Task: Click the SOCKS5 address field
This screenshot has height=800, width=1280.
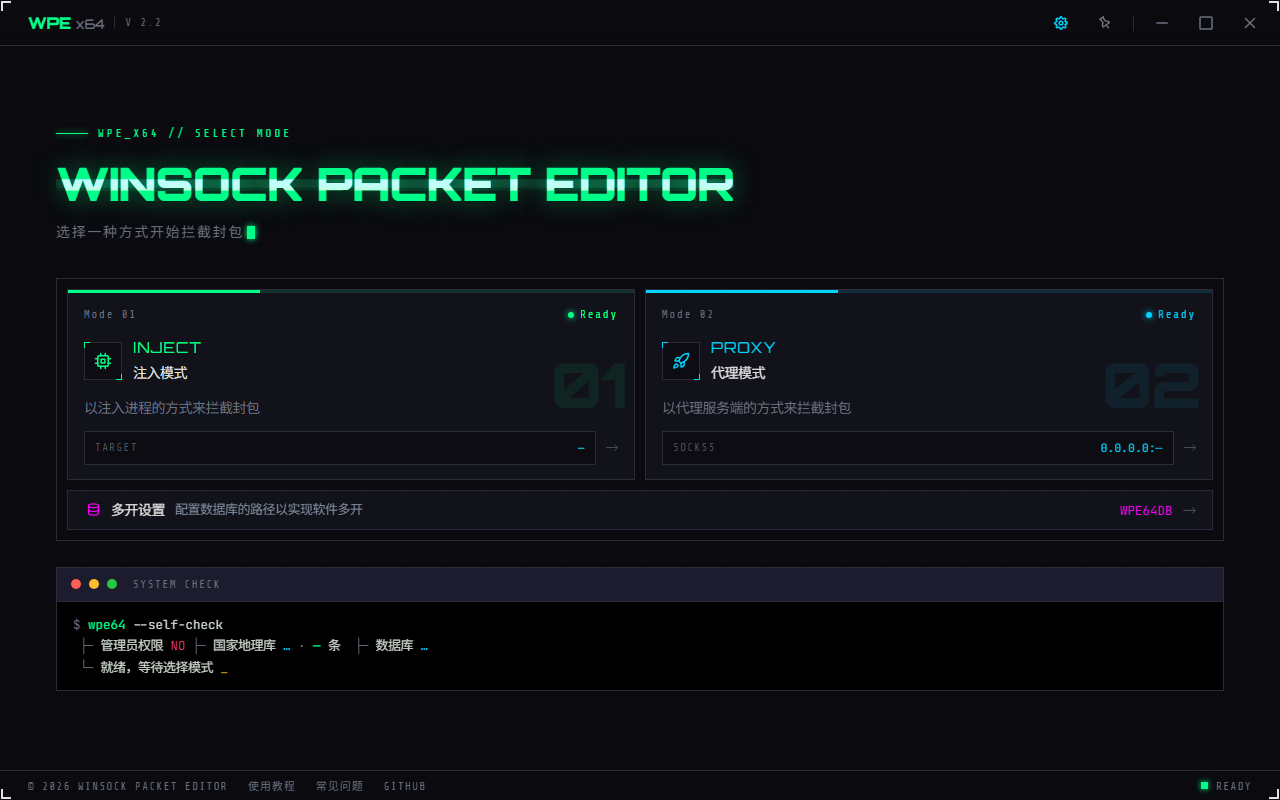Action: (918, 448)
